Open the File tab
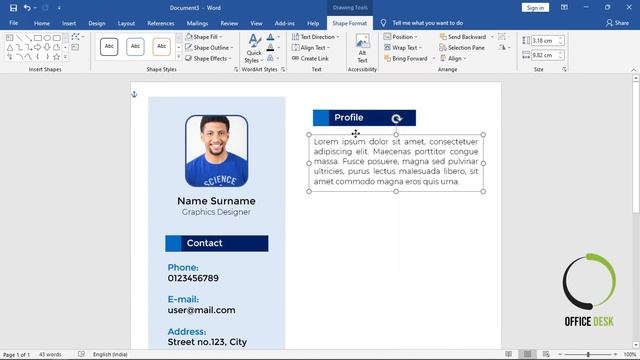 click(x=13, y=23)
